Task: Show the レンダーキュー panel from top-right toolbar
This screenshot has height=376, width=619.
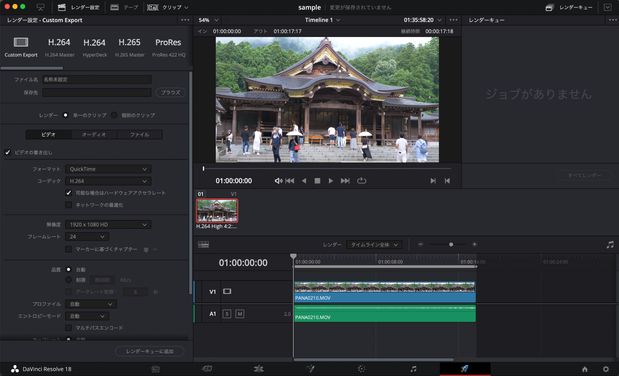Action: pos(569,8)
